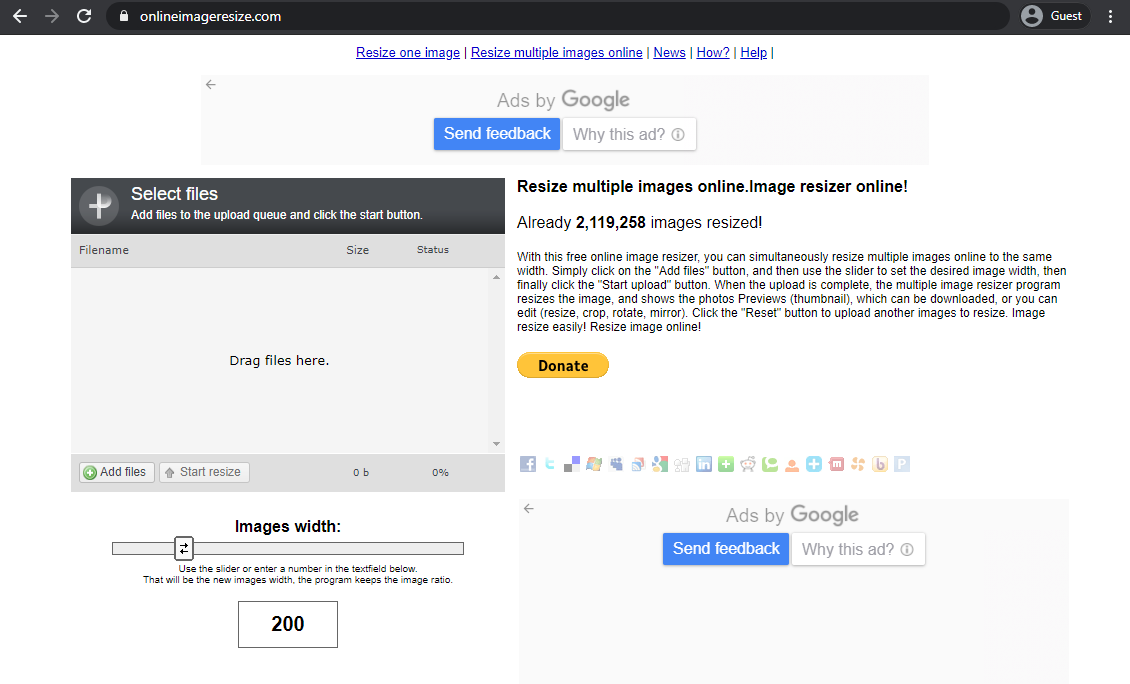Click Why this ad? in the top ad

[629, 134]
